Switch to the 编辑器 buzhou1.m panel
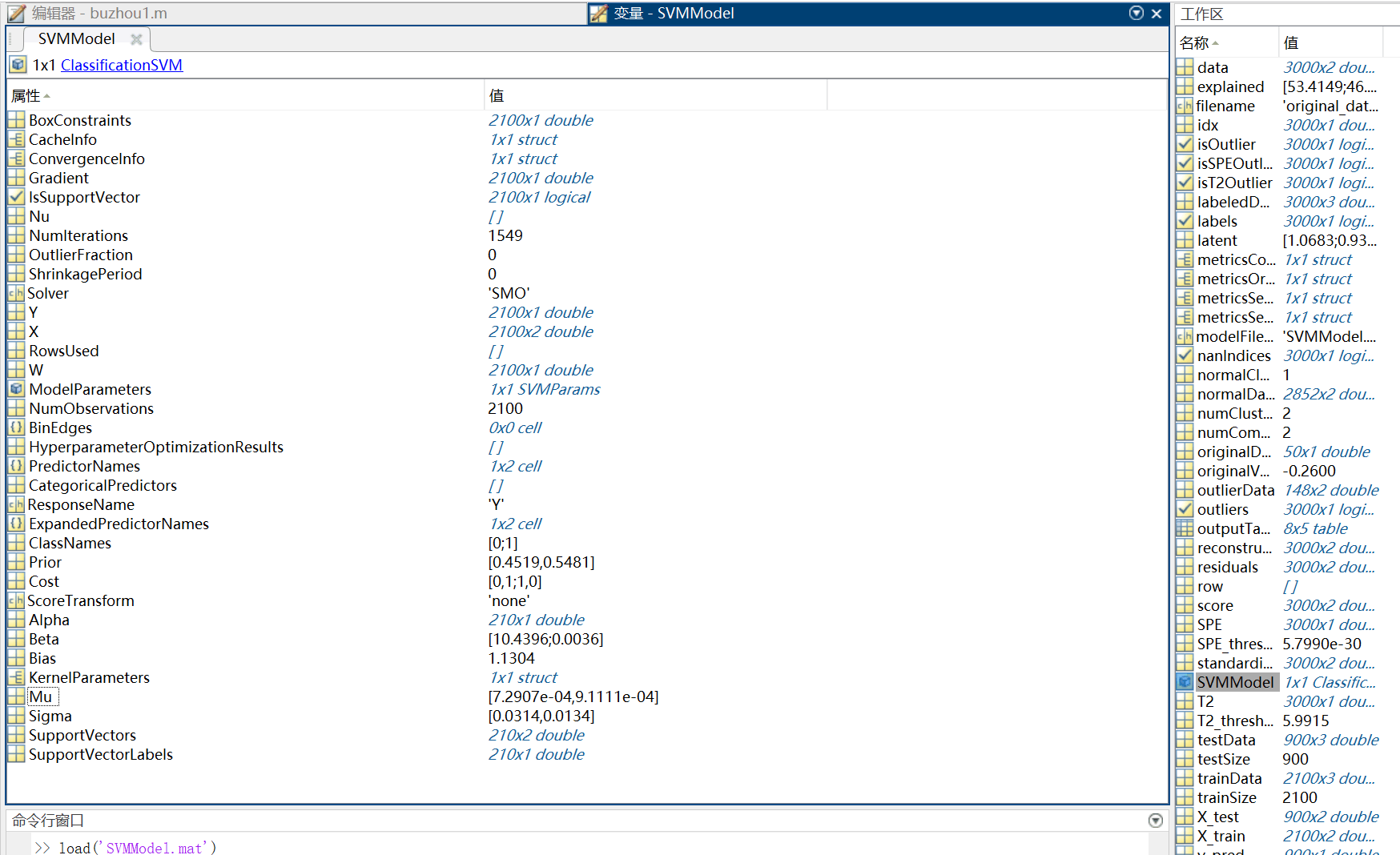1400x855 pixels. click(x=96, y=14)
